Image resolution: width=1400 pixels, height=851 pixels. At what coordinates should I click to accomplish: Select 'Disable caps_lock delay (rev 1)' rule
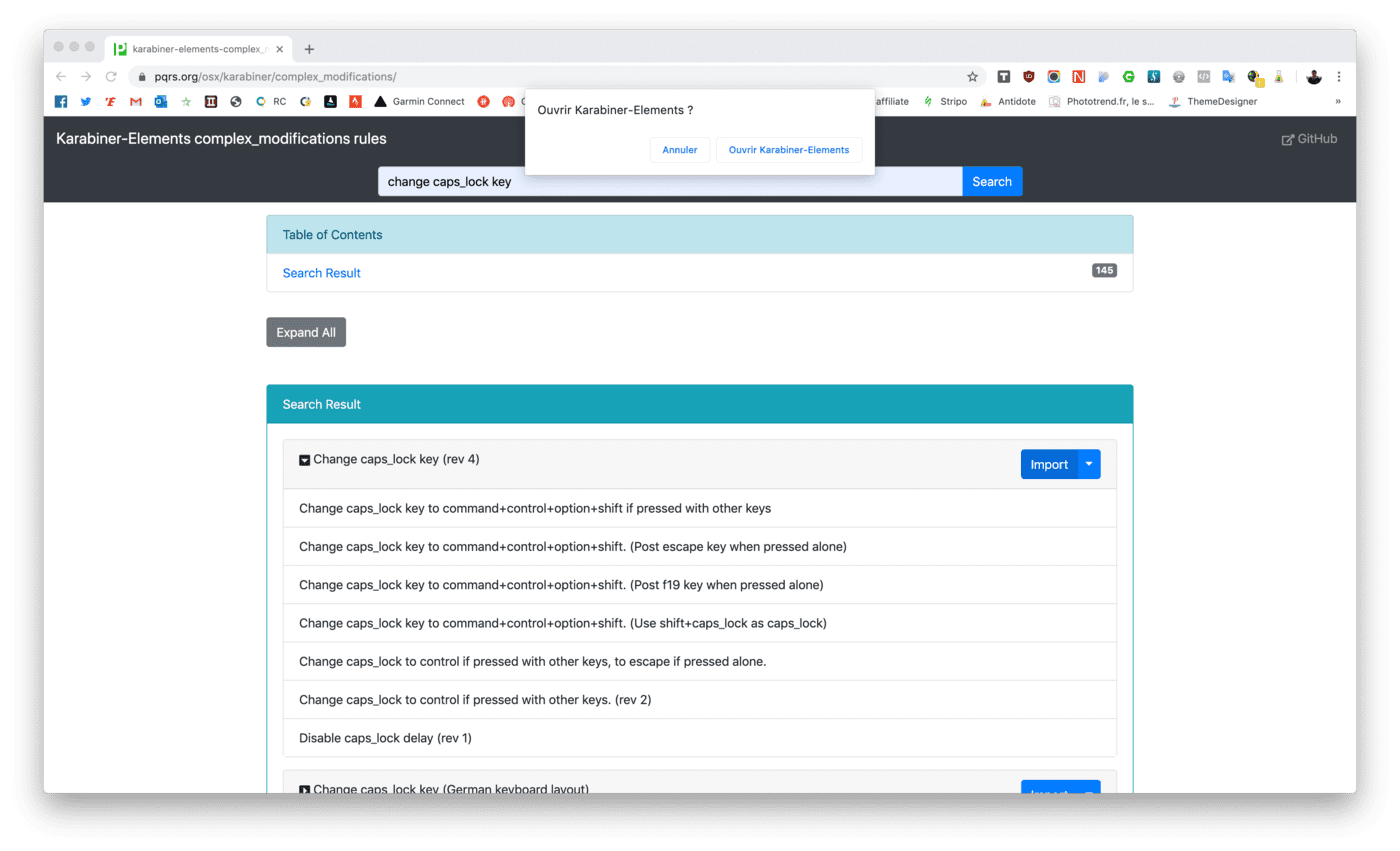click(700, 738)
